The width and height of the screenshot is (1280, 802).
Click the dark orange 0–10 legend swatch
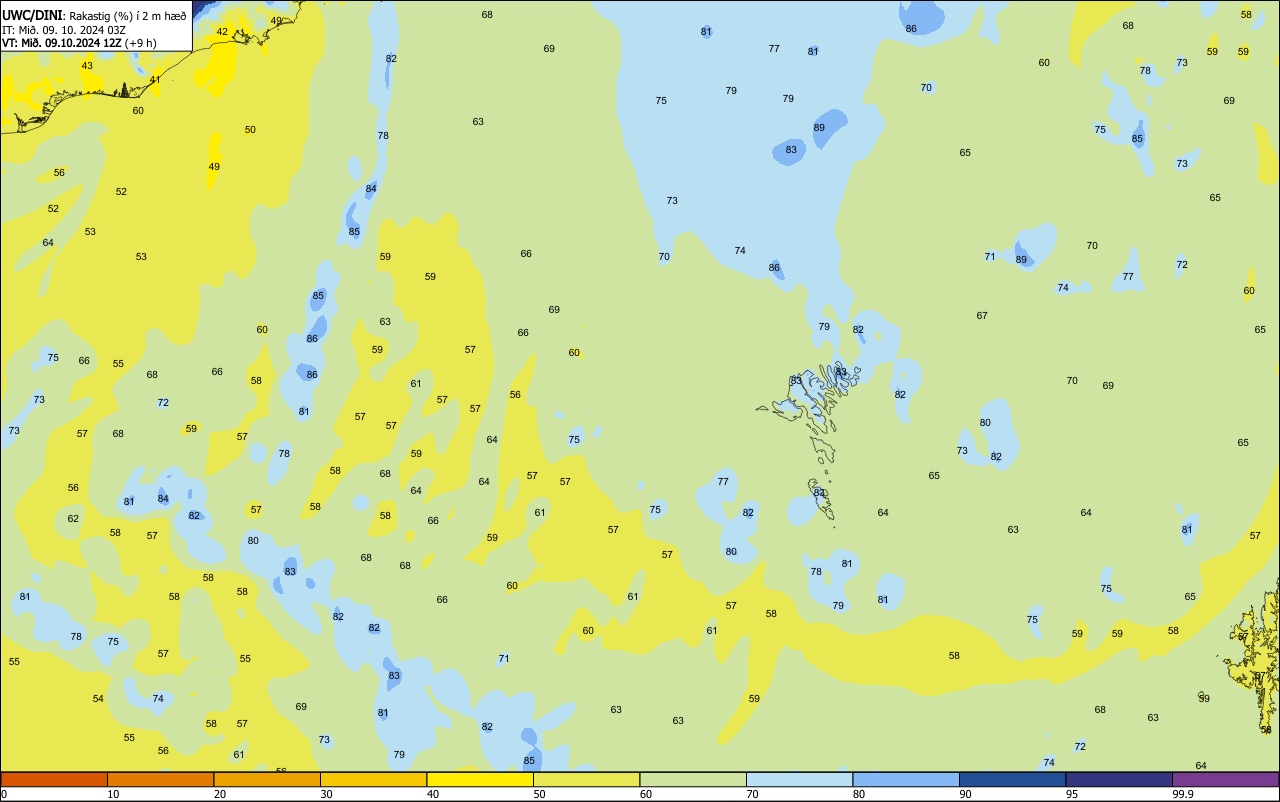tap(54, 779)
